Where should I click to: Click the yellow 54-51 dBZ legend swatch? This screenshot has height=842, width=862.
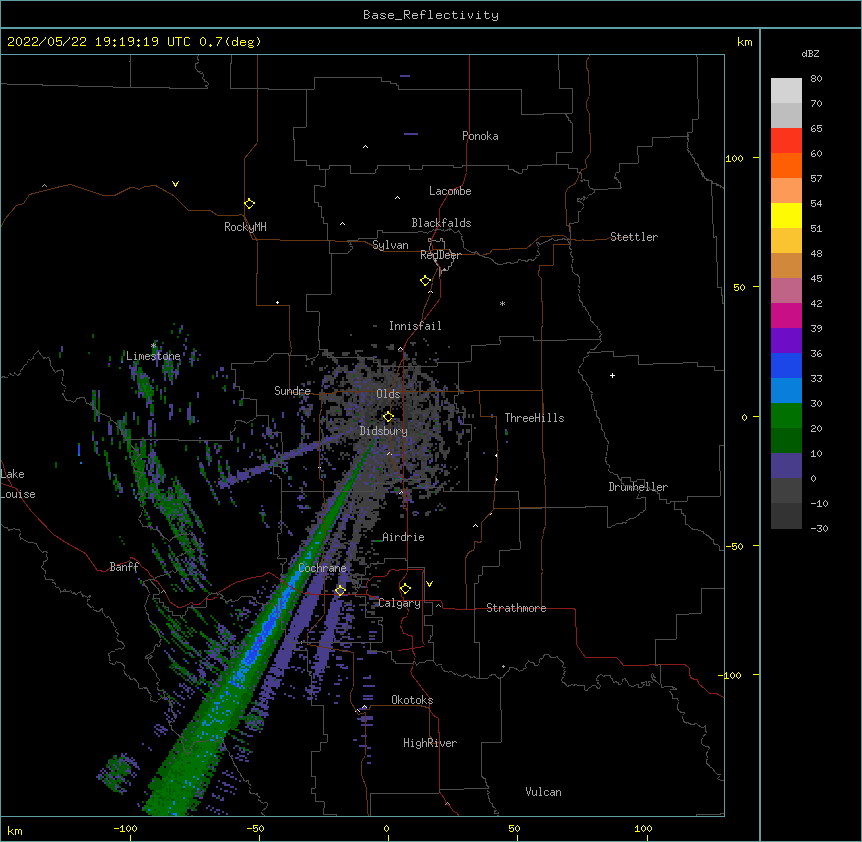786,215
